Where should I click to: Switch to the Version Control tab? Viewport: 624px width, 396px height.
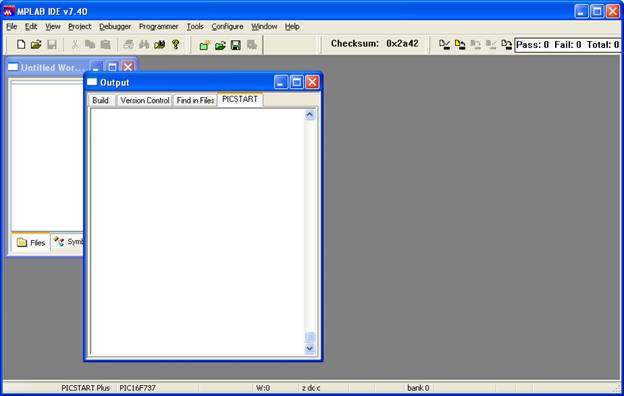(x=144, y=100)
